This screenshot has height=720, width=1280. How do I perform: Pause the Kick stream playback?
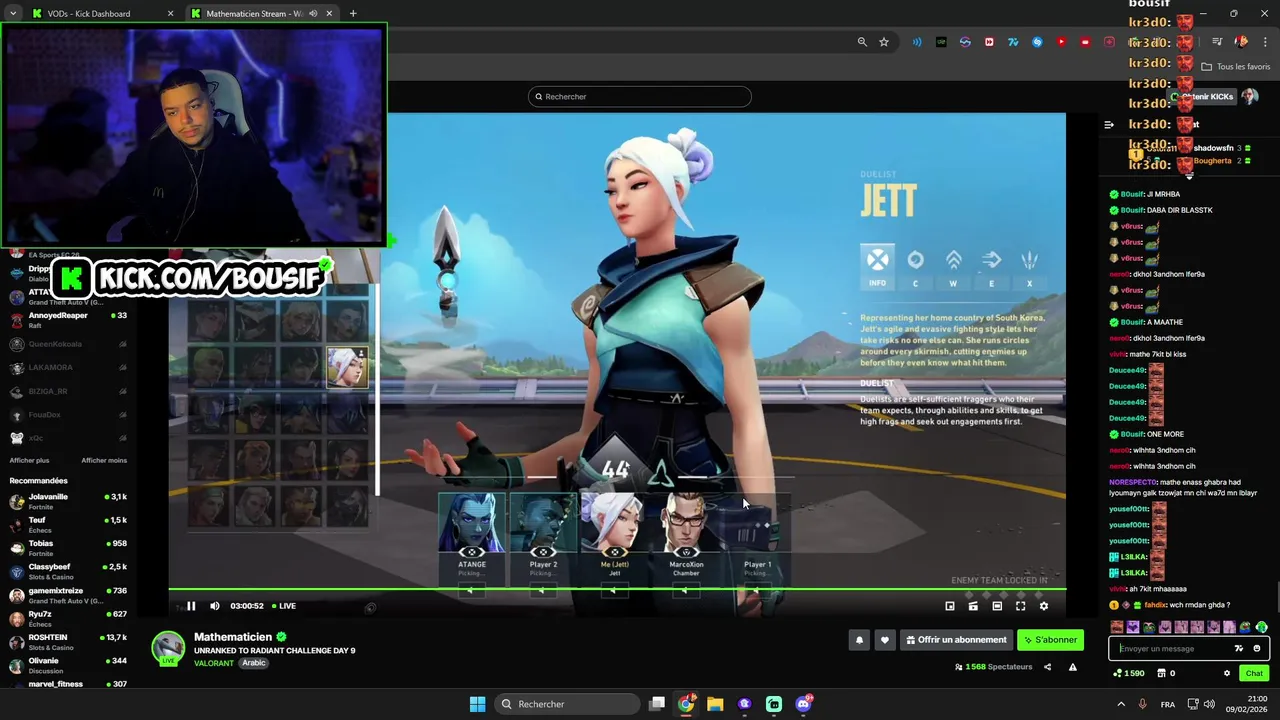point(191,606)
